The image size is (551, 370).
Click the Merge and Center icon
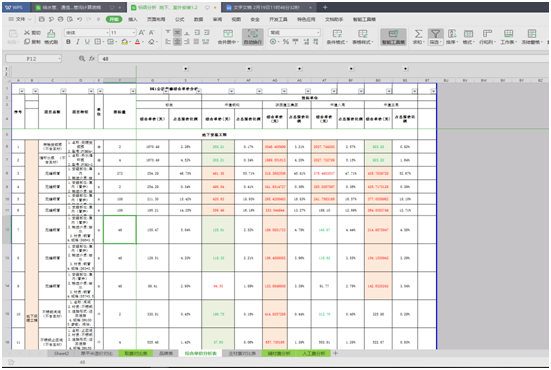point(228,36)
